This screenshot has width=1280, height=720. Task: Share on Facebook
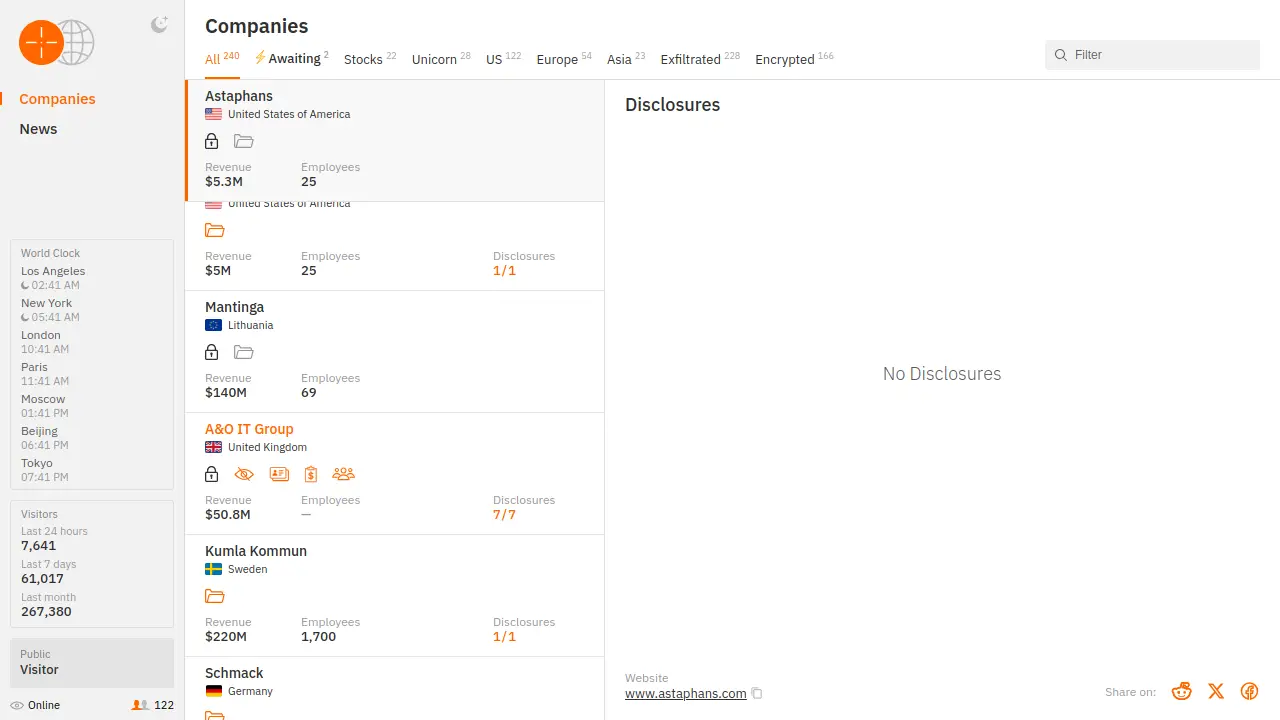1249,691
